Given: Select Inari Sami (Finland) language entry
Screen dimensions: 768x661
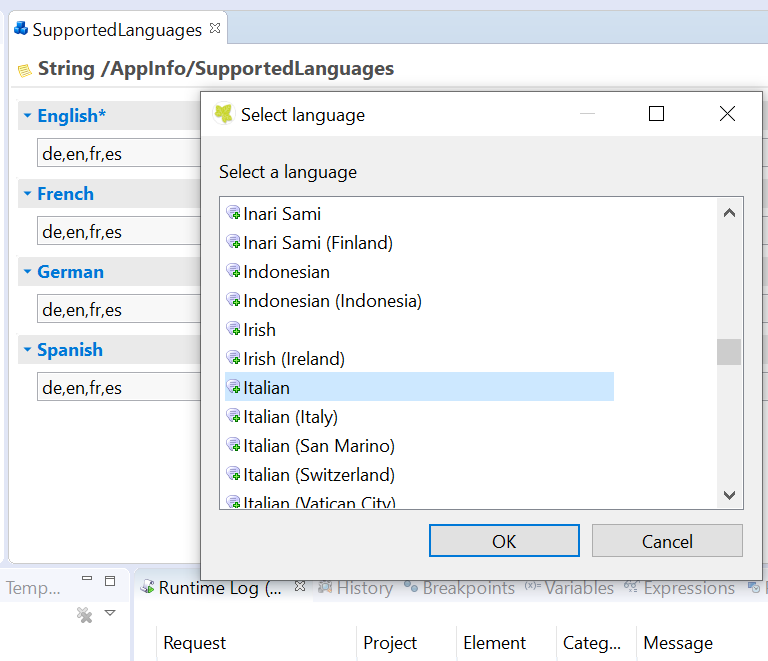Looking at the screenshot, I should (318, 243).
